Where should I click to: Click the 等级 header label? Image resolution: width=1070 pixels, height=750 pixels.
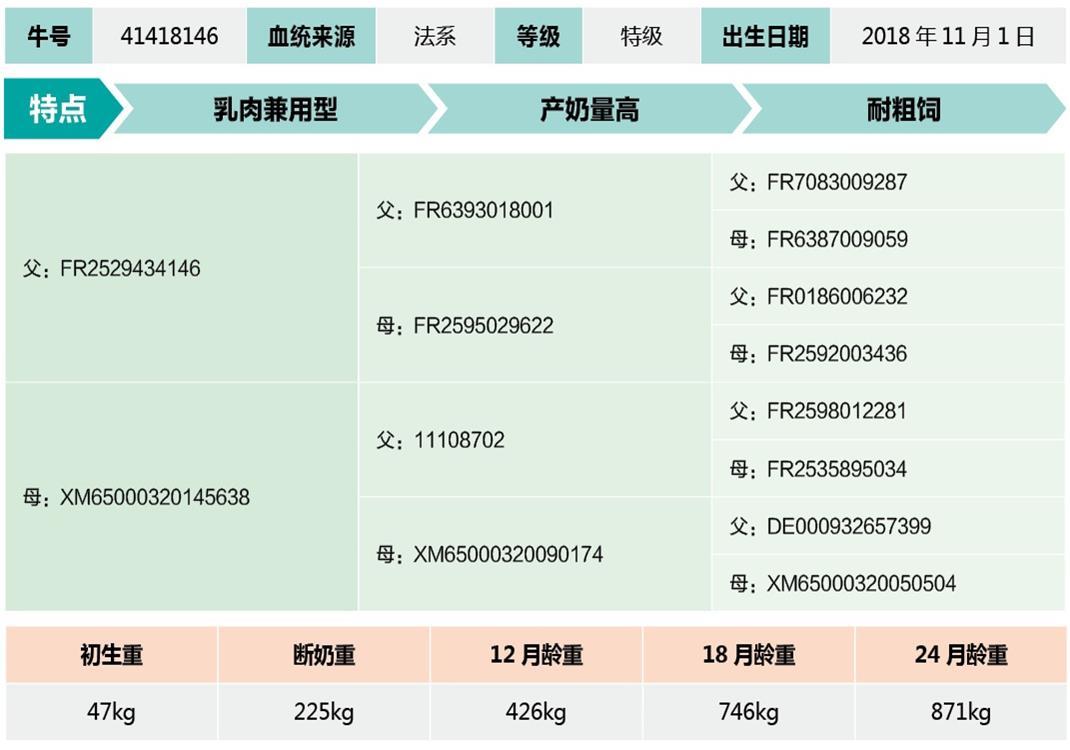tap(539, 36)
